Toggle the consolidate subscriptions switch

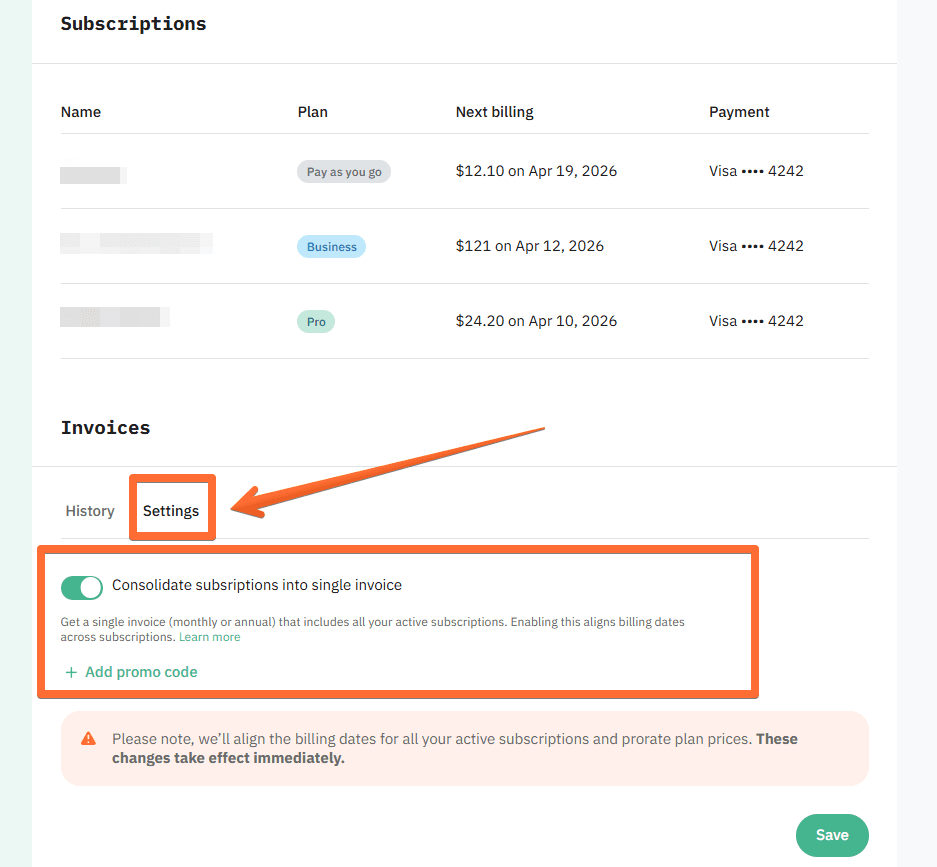tap(82, 587)
